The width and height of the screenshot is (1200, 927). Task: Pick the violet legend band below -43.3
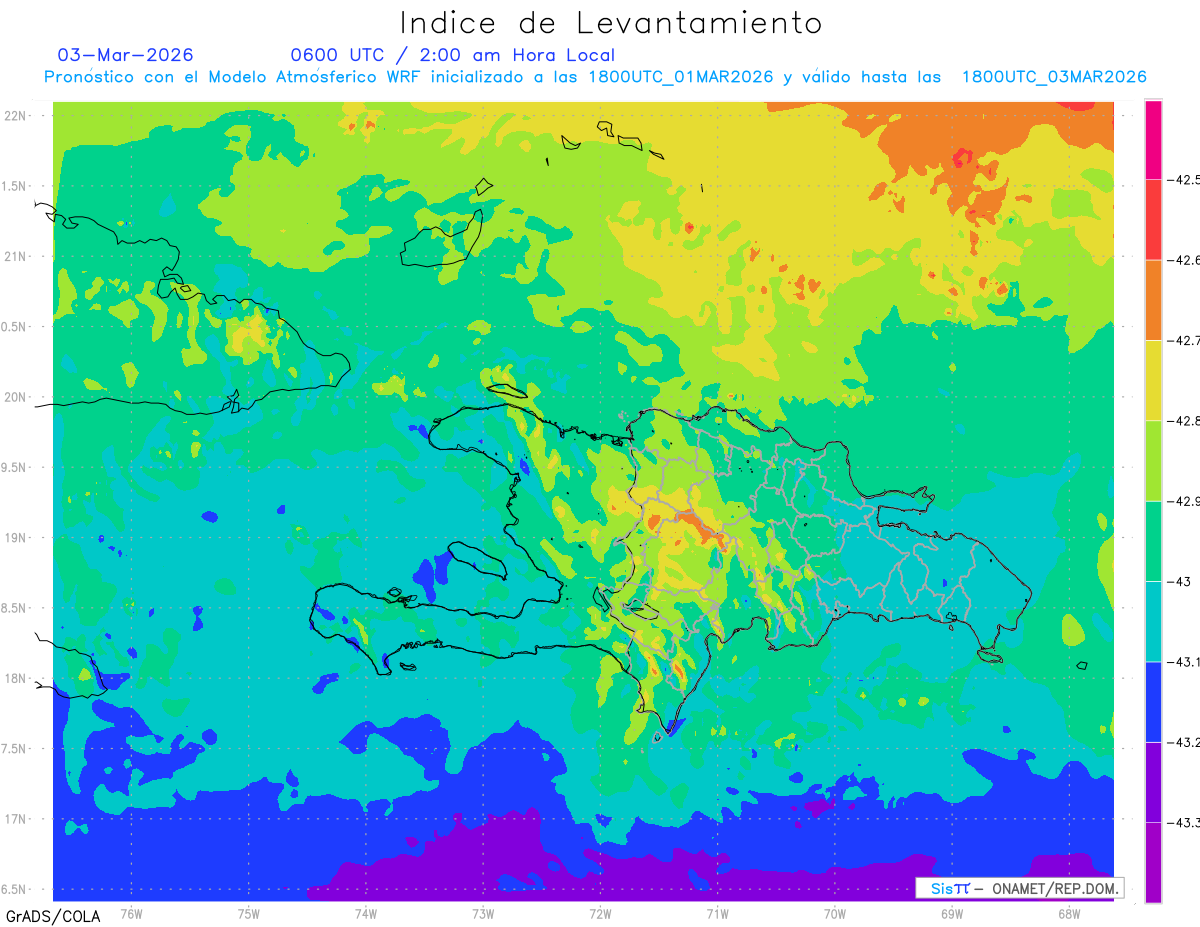tap(1153, 862)
